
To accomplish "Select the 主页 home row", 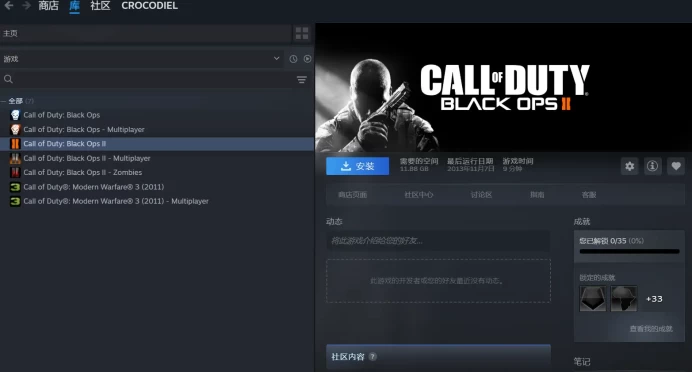I will (145, 33).
